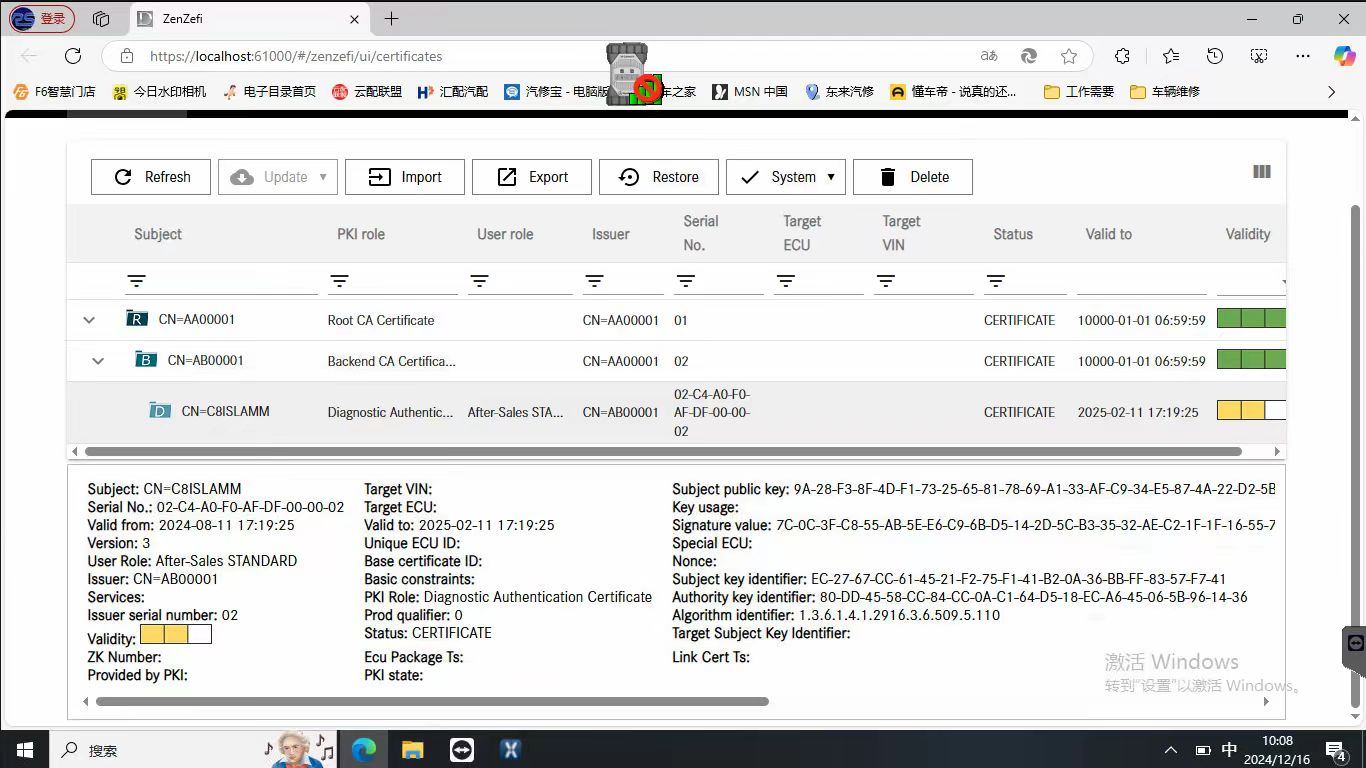This screenshot has width=1366, height=768.
Task: Open Serial No. column filter icon
Action: pos(685,281)
